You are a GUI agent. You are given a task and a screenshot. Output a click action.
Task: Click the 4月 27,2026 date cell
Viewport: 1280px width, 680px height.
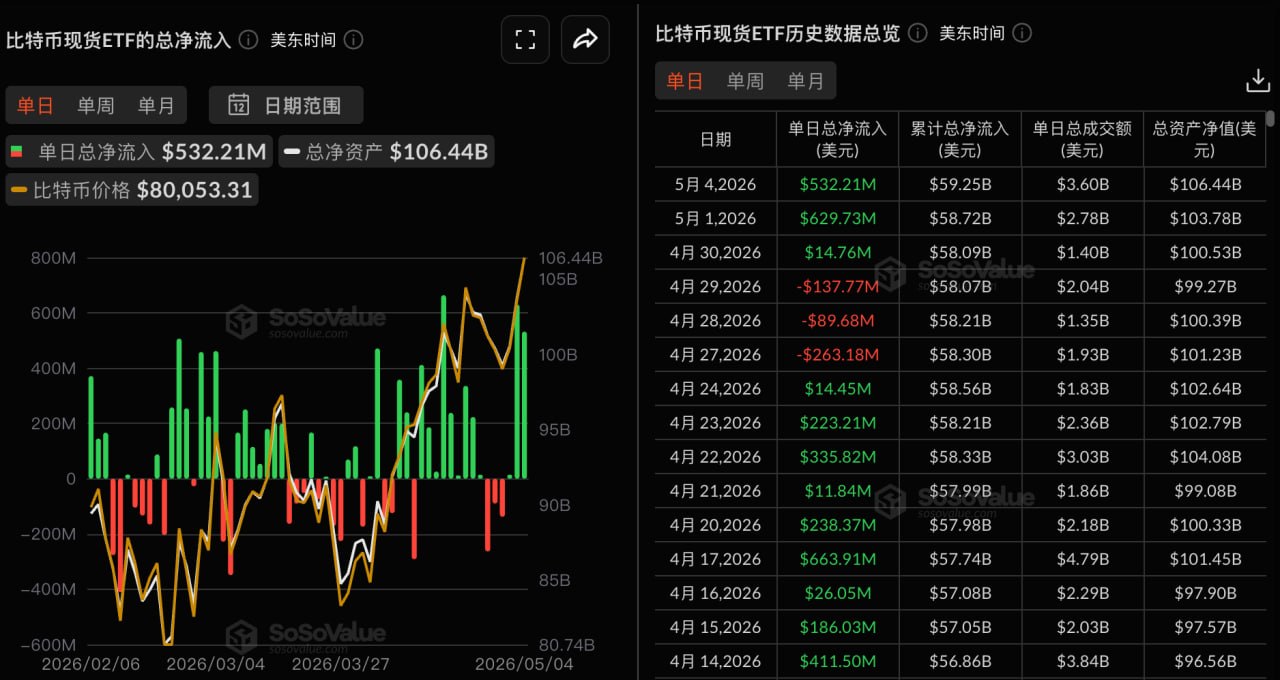[716, 354]
